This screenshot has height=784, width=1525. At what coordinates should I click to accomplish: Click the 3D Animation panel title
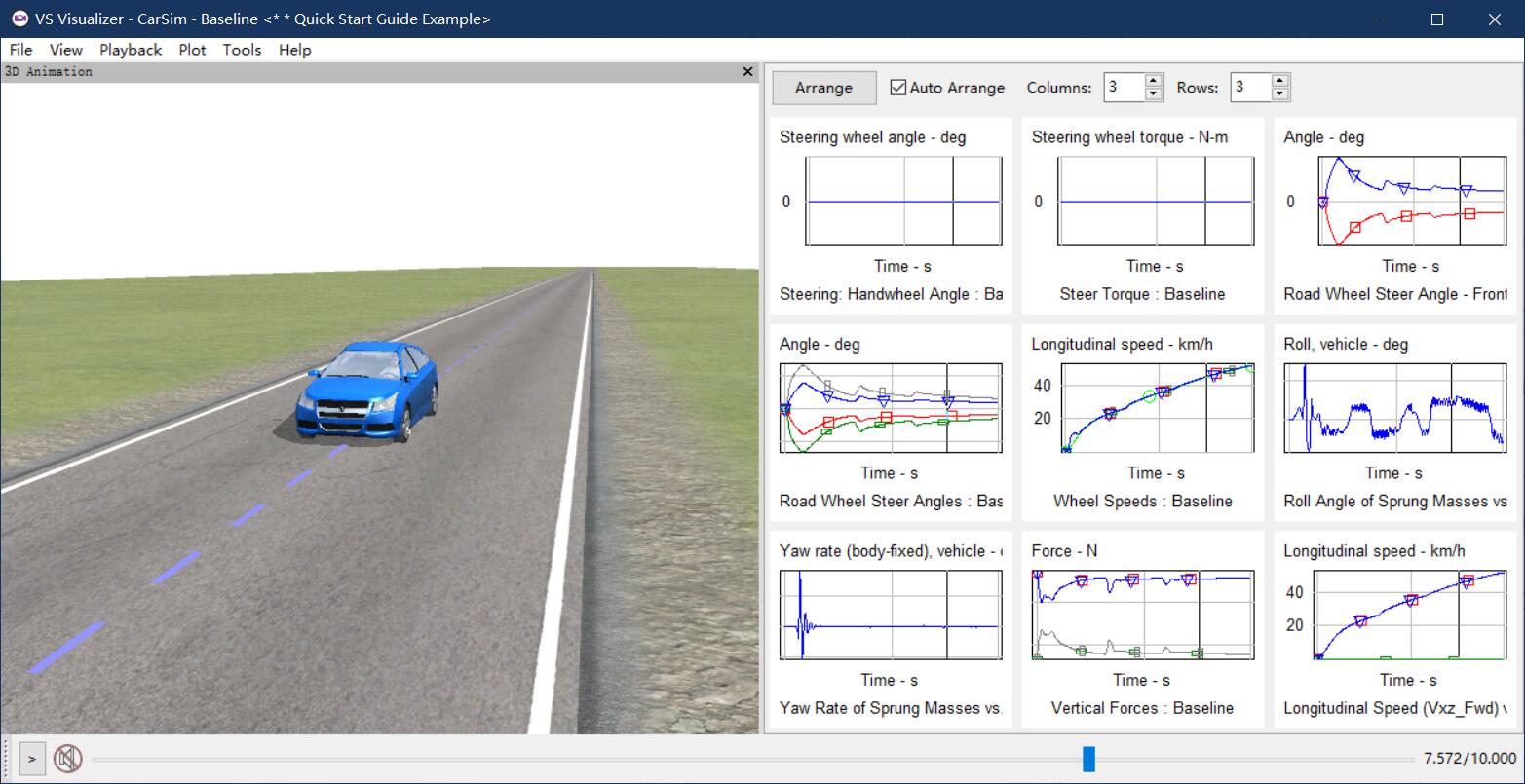click(x=49, y=72)
